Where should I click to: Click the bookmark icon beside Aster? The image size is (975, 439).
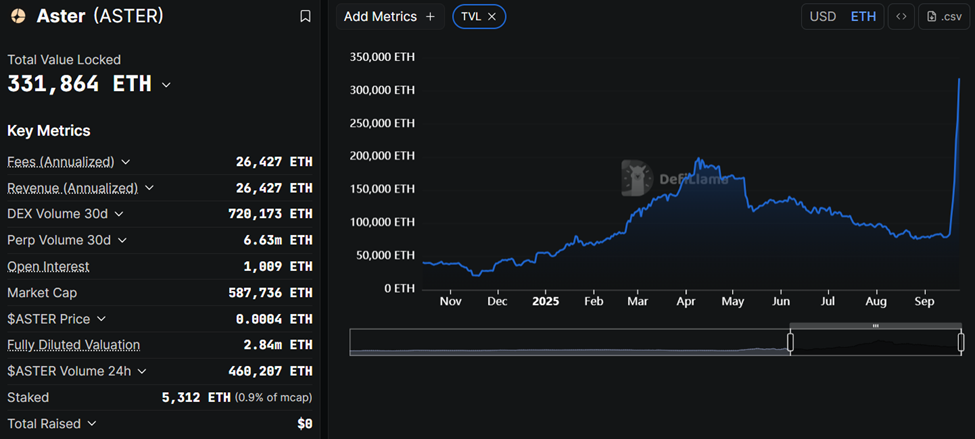click(305, 16)
